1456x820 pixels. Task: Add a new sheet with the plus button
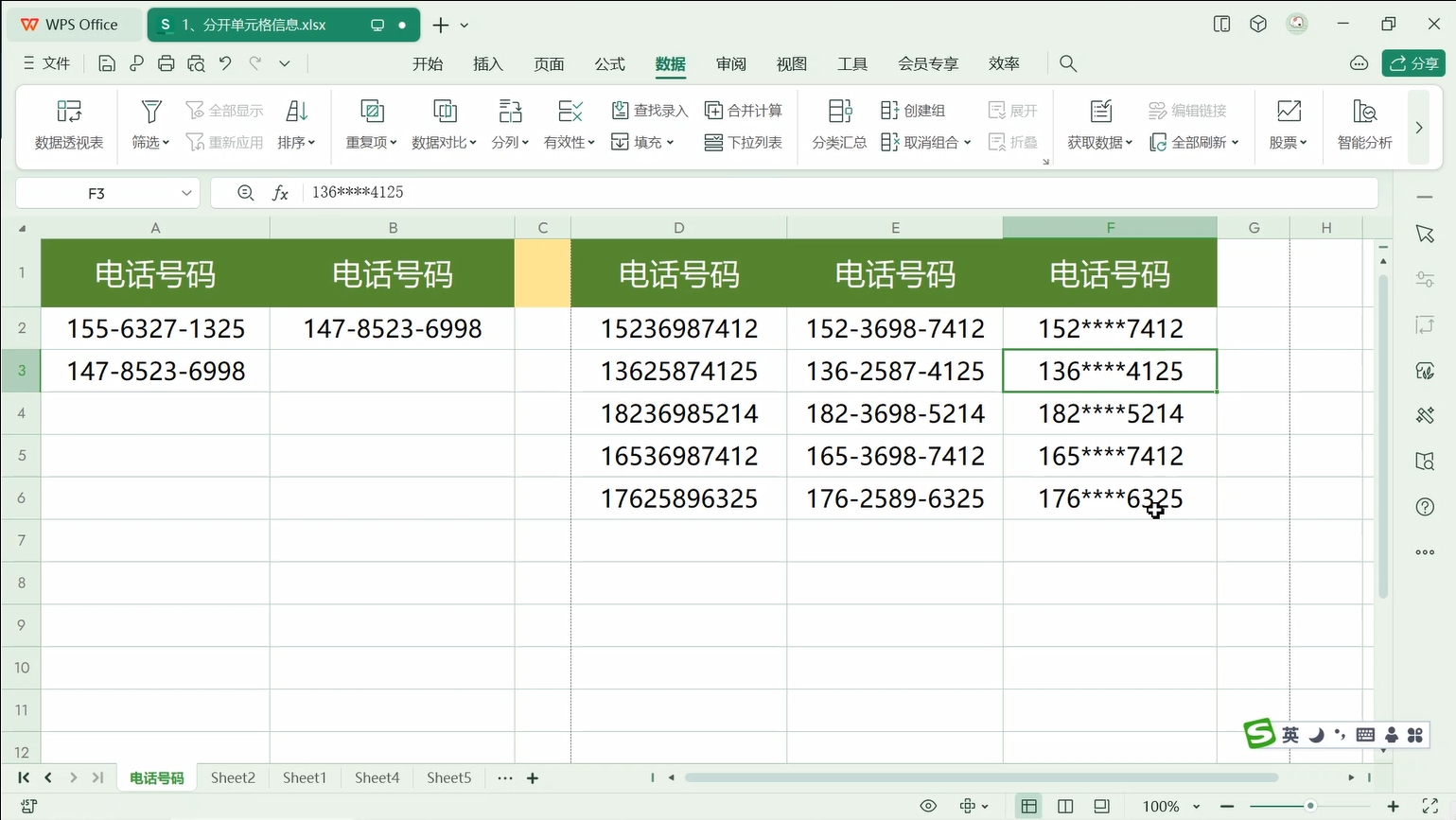[533, 778]
